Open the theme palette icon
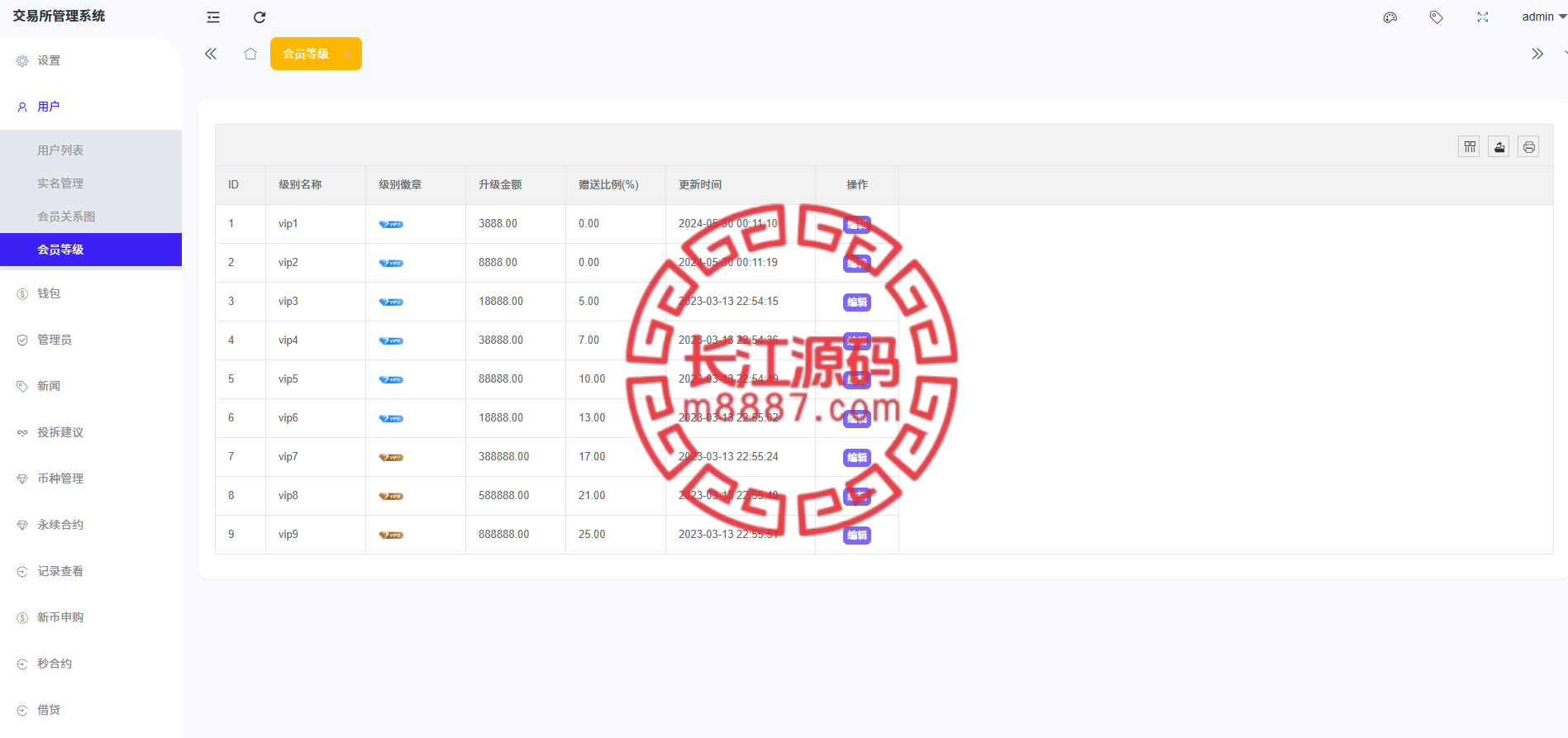 [x=1390, y=17]
